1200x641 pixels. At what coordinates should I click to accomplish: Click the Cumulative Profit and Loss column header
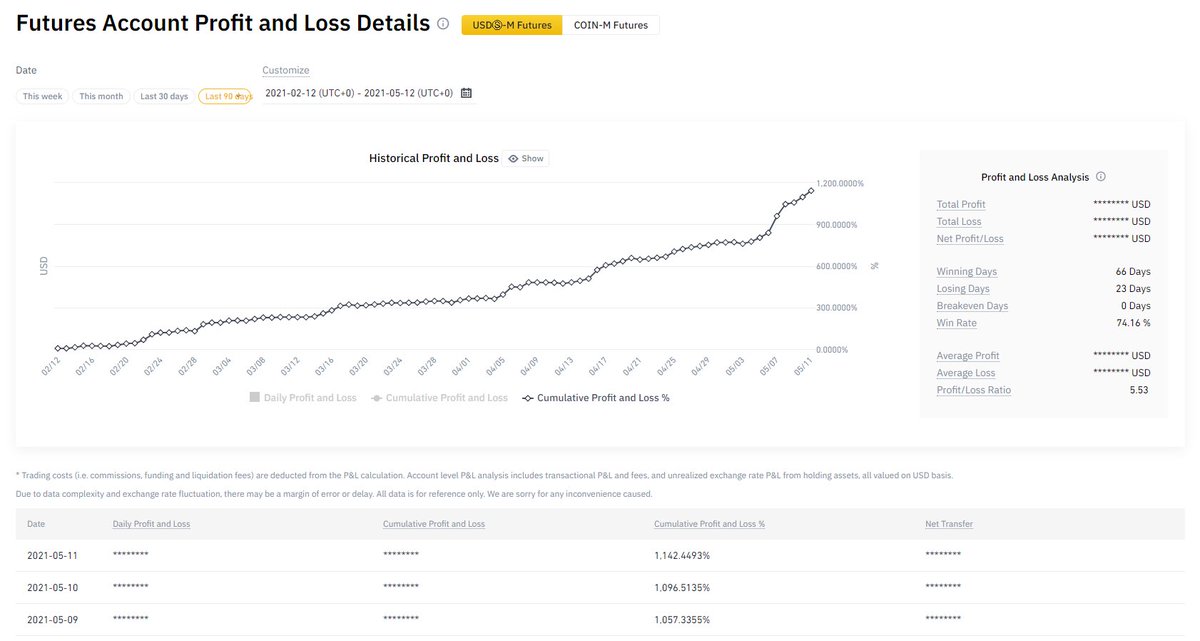(x=434, y=523)
